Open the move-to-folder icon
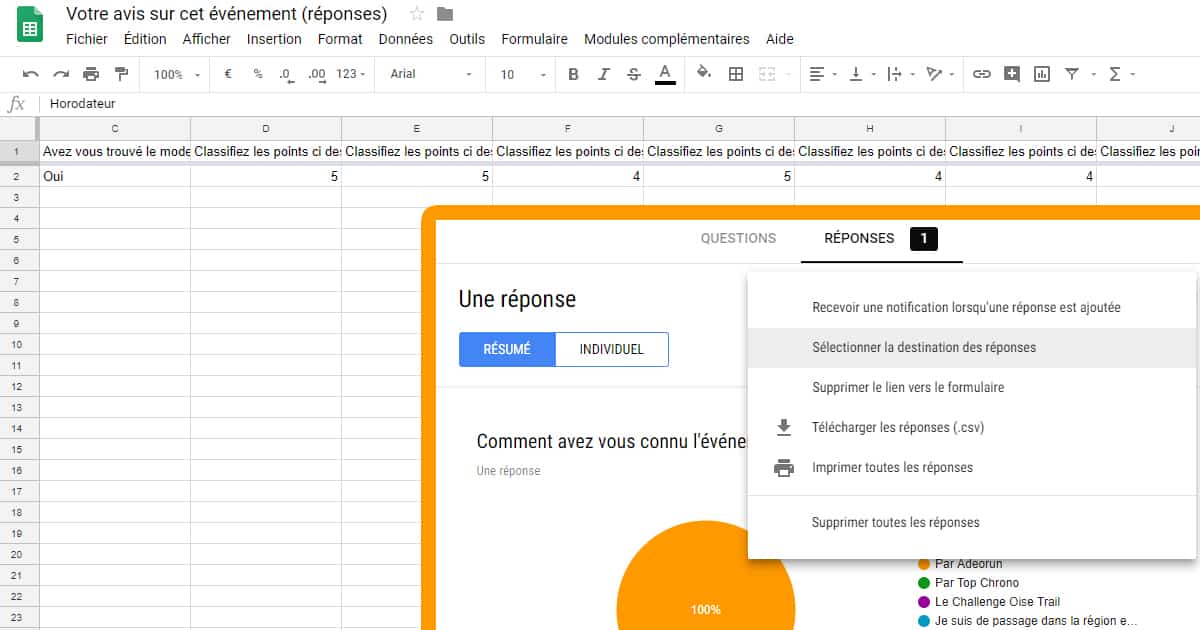Screen dimensions: 1200x630 click(445, 14)
